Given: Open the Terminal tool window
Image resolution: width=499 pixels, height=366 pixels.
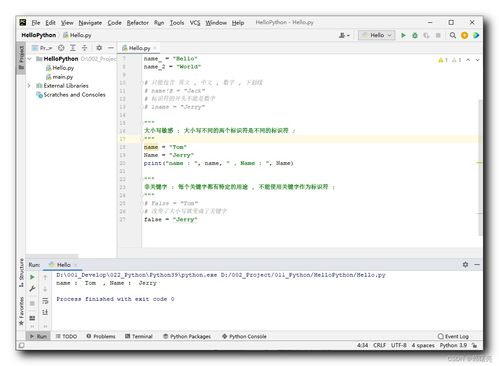Looking at the screenshot, I should click(x=139, y=336).
